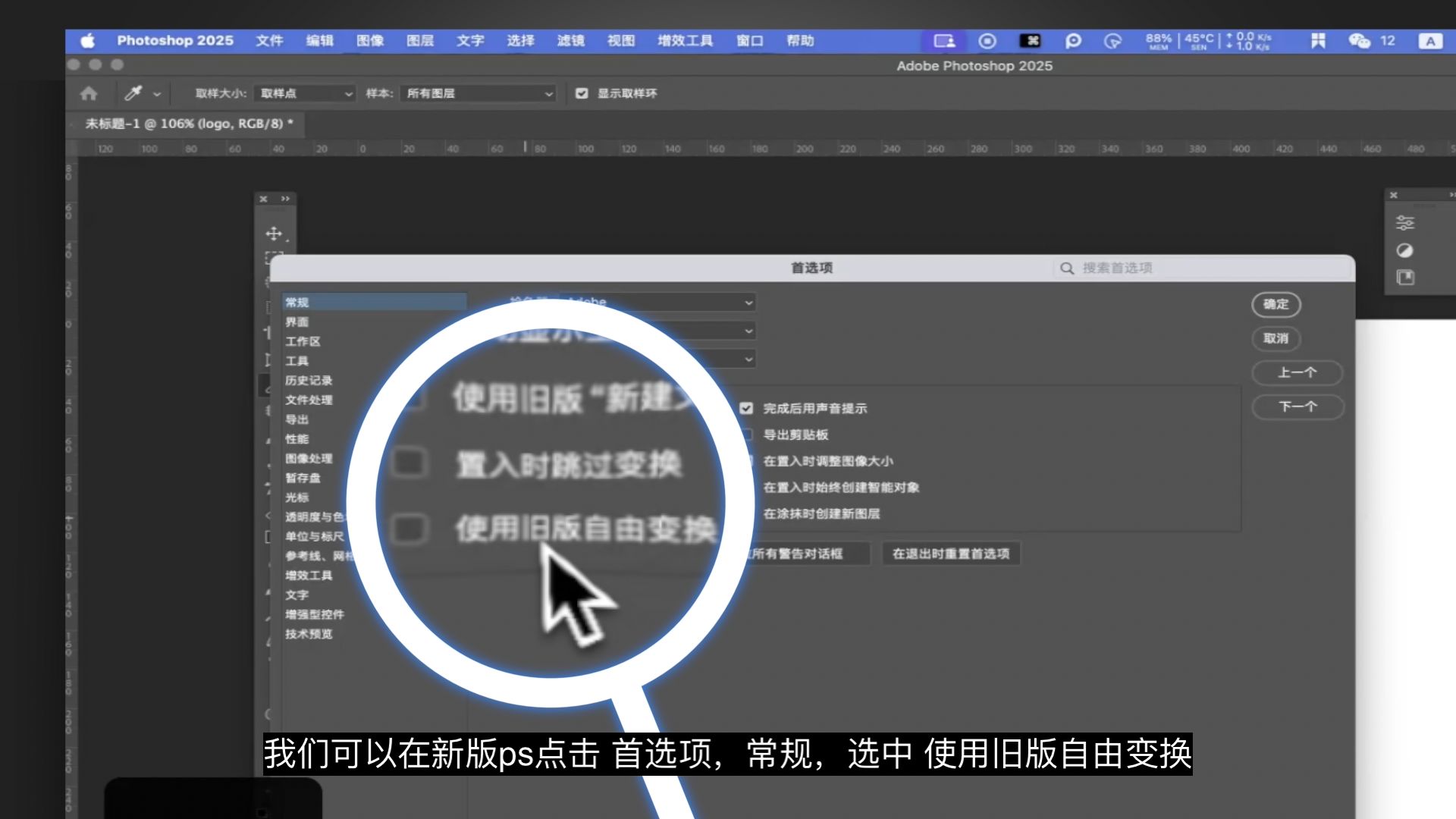The height and width of the screenshot is (819, 1456).
Task: Open the Properties sliders panel icon
Action: [1404, 223]
